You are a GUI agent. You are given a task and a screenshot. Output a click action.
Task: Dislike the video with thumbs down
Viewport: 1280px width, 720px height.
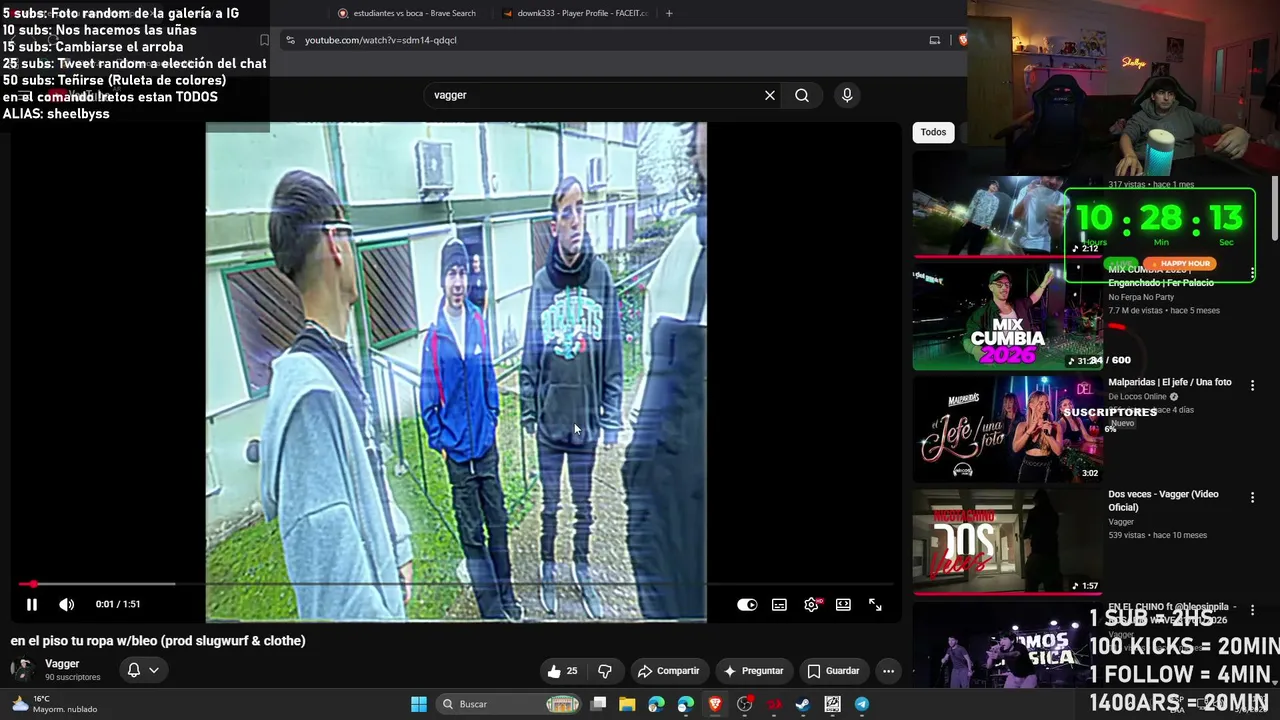605,671
